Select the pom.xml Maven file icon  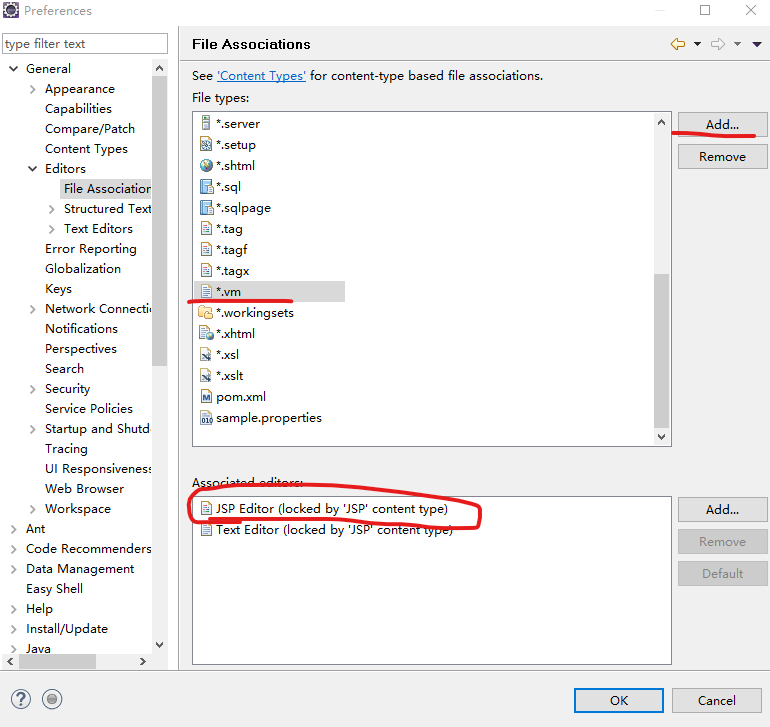click(x=207, y=397)
